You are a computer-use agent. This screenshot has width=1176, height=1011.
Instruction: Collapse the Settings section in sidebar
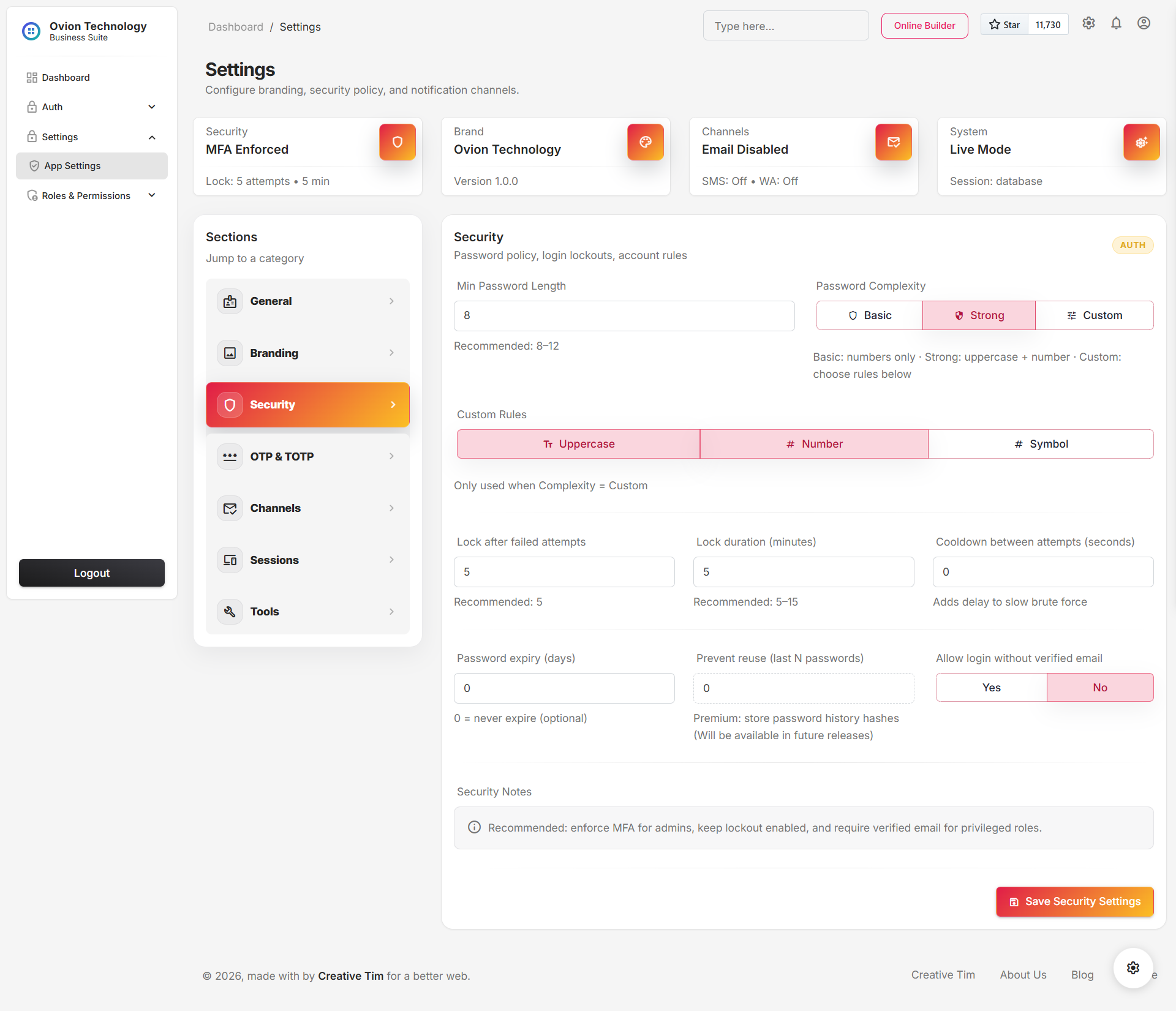click(x=91, y=137)
